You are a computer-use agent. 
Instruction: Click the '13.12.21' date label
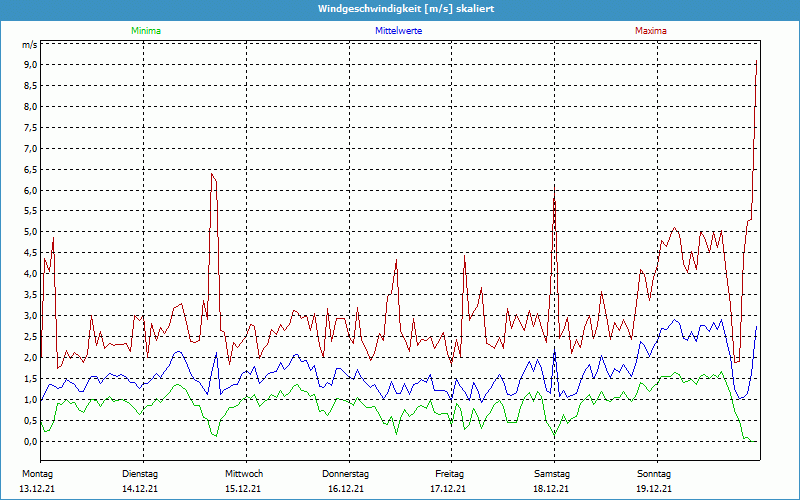click(37, 489)
